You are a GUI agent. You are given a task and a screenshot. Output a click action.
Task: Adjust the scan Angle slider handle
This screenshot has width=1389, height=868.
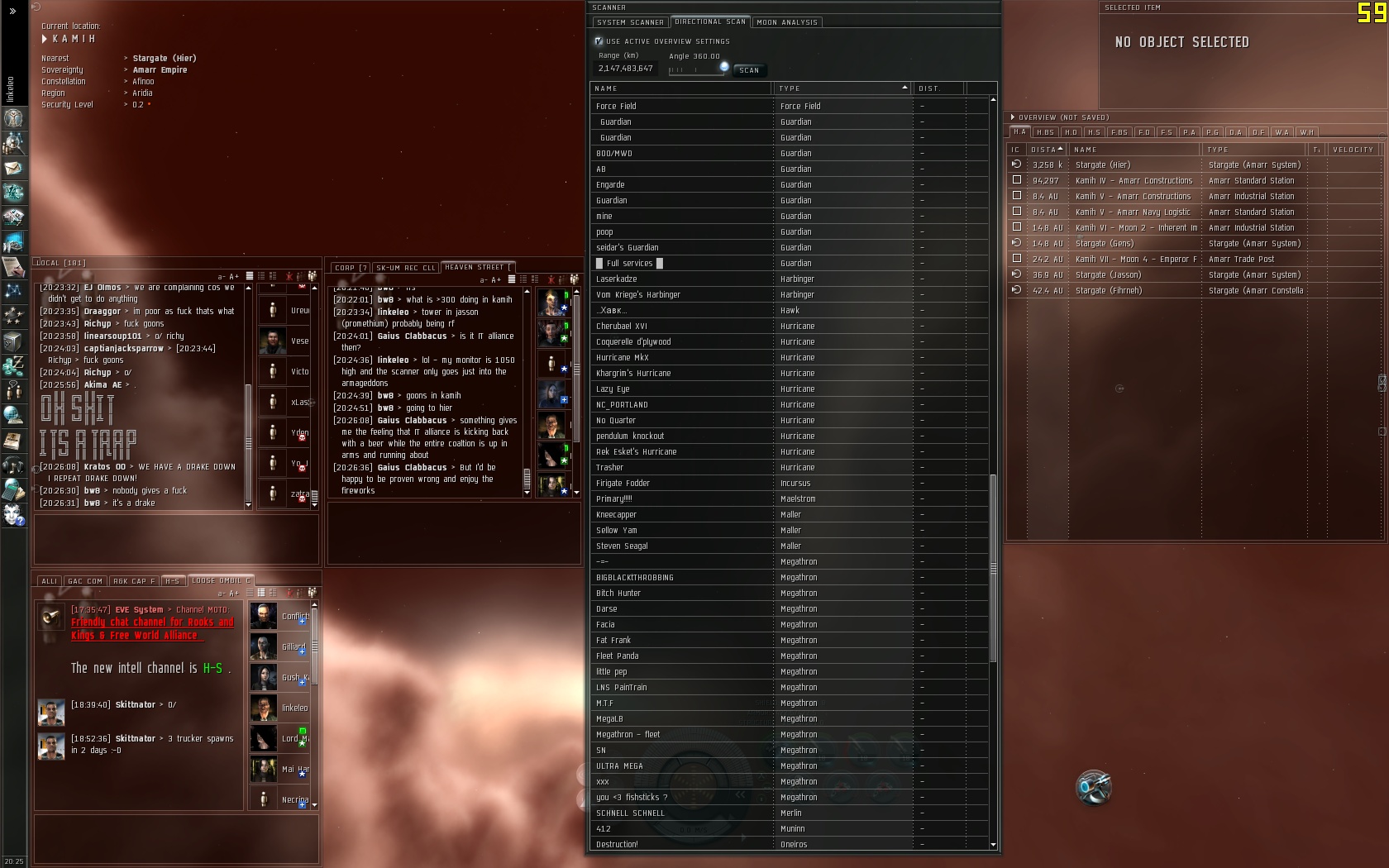tap(724, 67)
